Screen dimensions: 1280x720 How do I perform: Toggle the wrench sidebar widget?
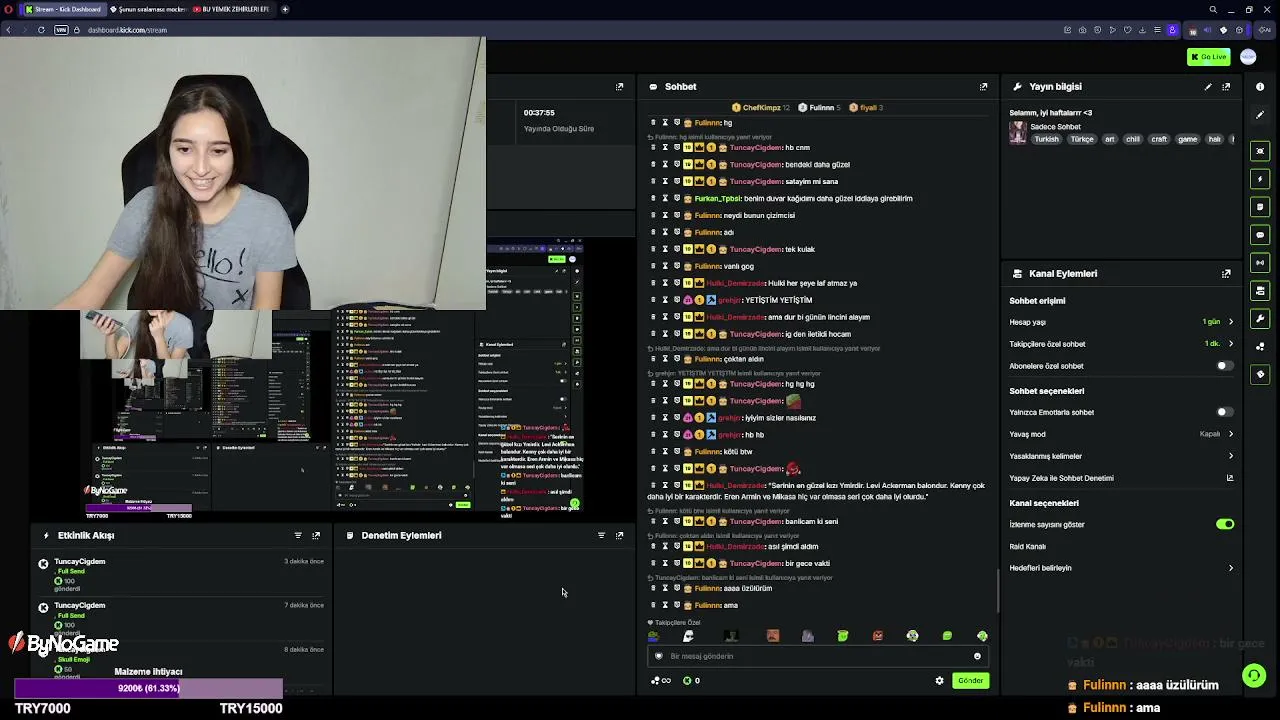pyautogui.click(x=1260, y=319)
